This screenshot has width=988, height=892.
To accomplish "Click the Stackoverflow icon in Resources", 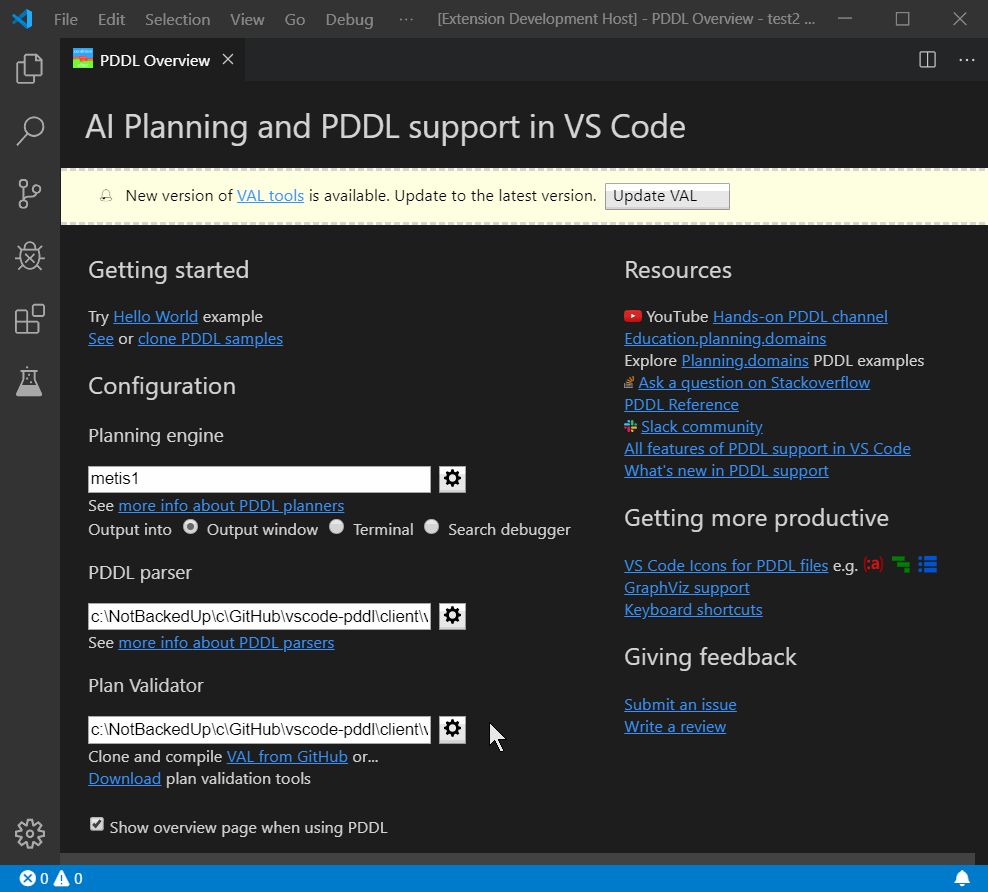I will [629, 382].
